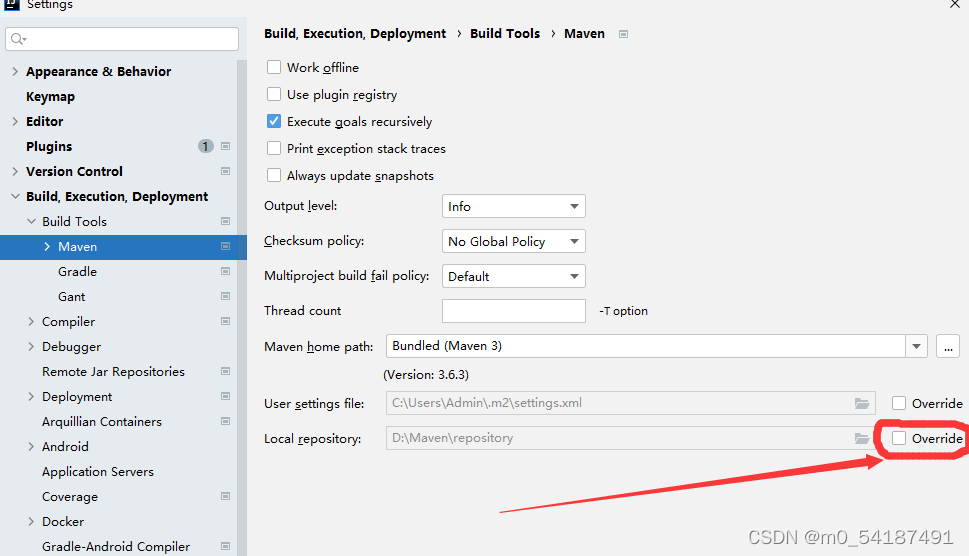This screenshot has height=556, width=969.
Task: Select Gradle under Build Tools
Action: pyautogui.click(x=77, y=272)
